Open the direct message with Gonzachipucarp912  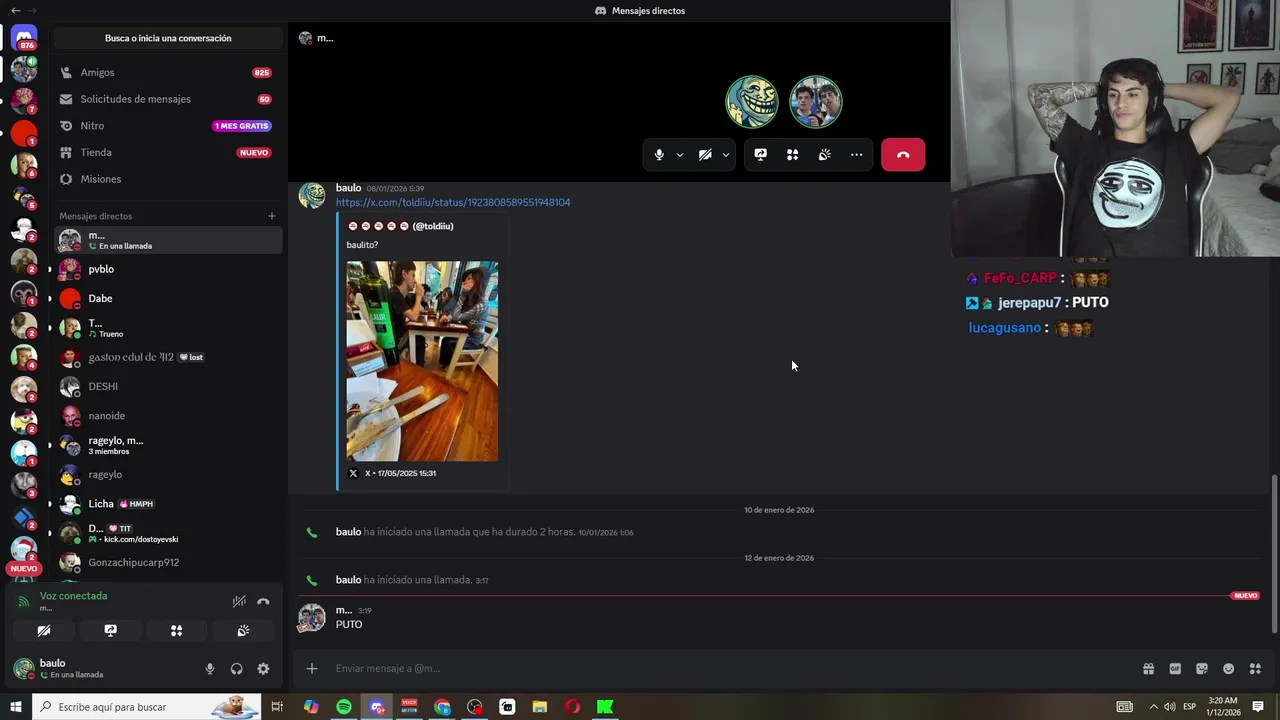click(168, 562)
